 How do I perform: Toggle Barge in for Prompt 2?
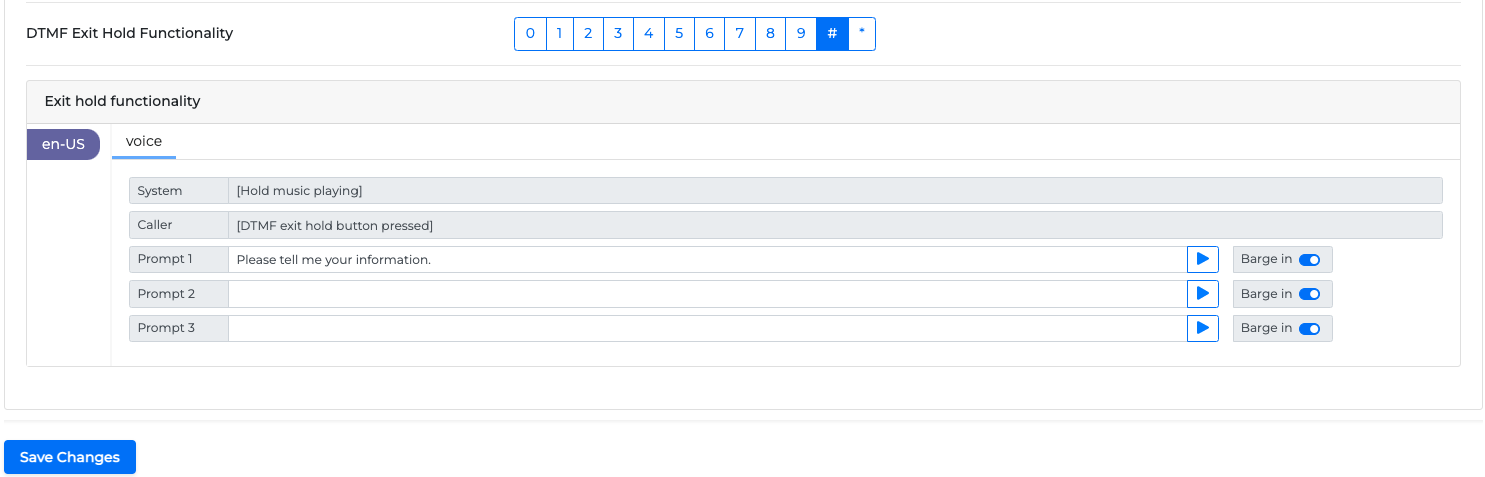coord(1309,294)
